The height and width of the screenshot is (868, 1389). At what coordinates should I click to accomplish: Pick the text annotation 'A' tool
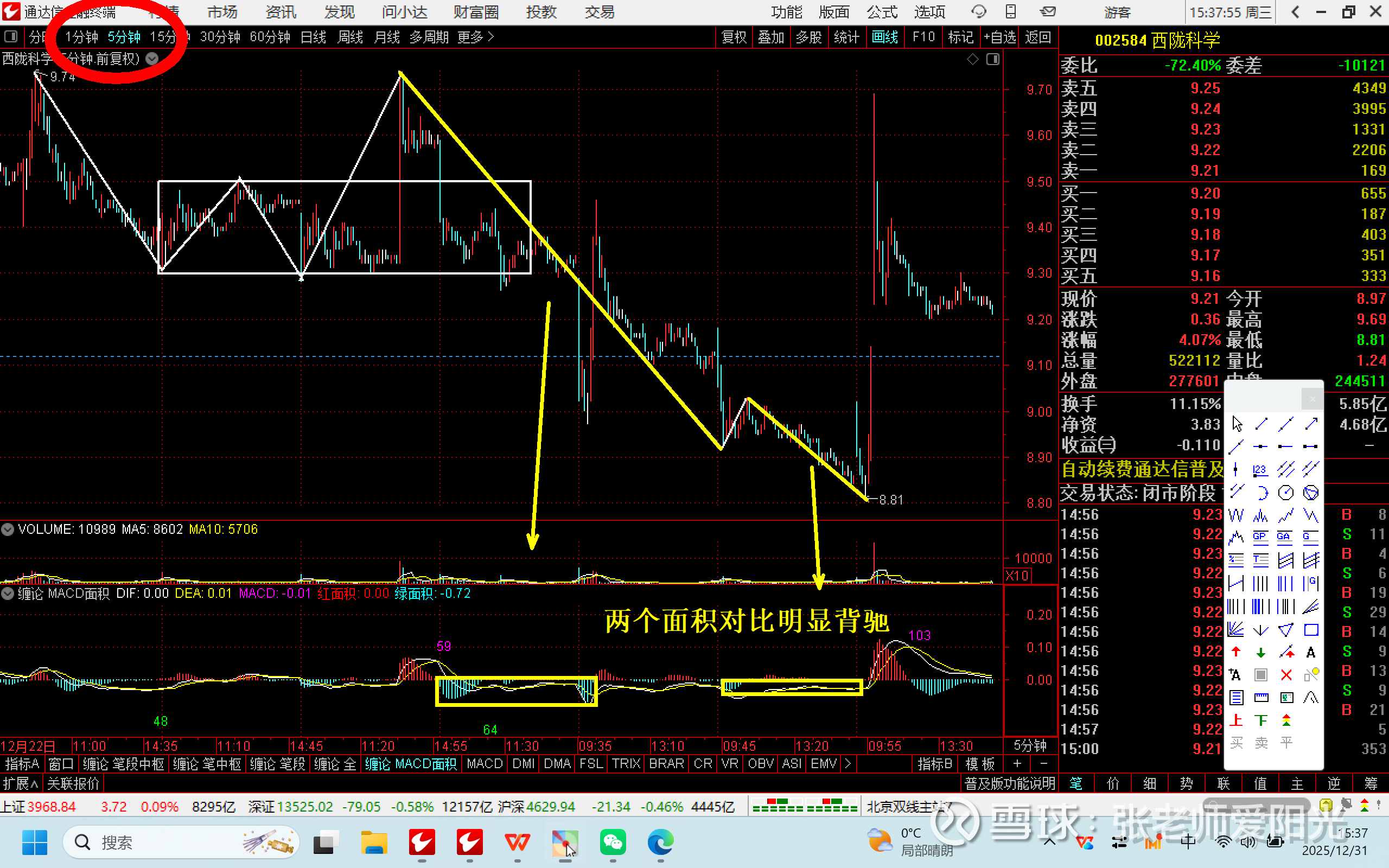point(1311,652)
